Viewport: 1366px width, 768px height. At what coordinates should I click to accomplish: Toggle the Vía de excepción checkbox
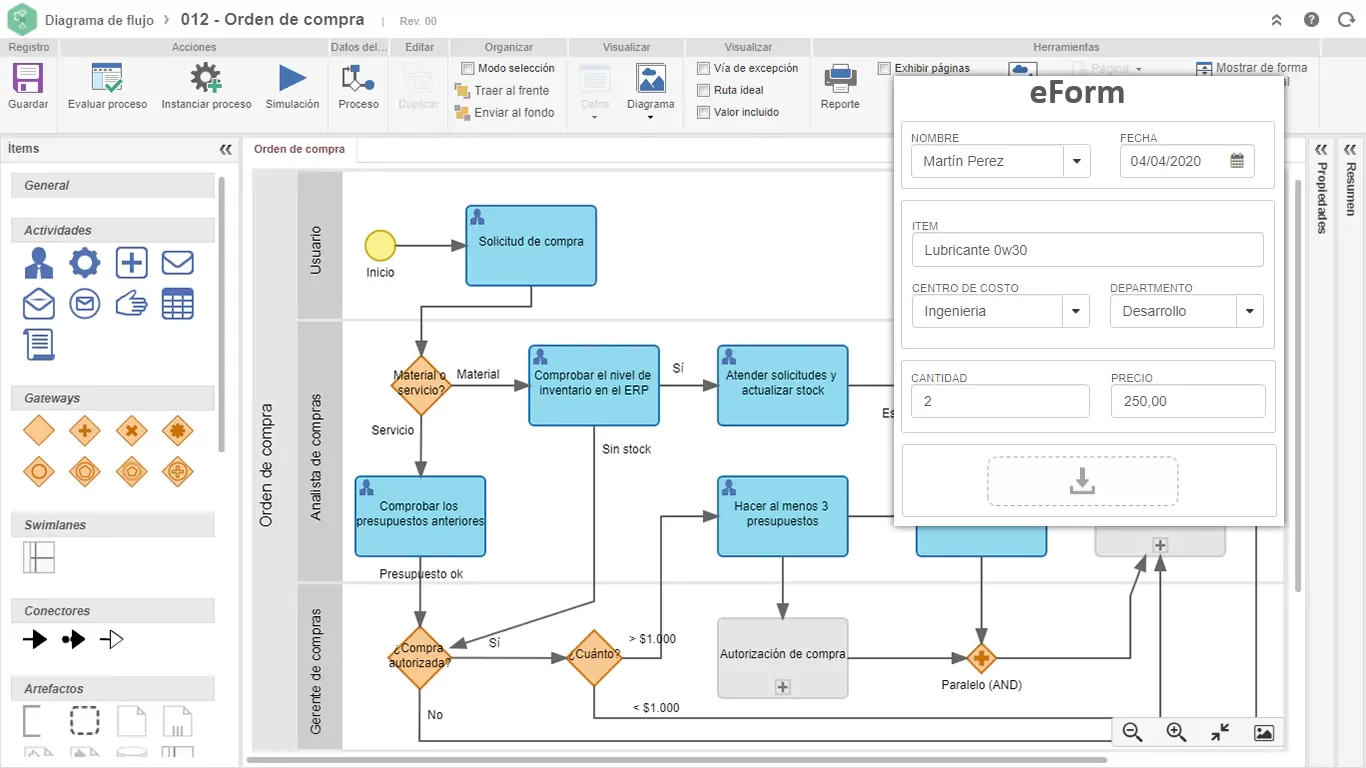point(703,68)
